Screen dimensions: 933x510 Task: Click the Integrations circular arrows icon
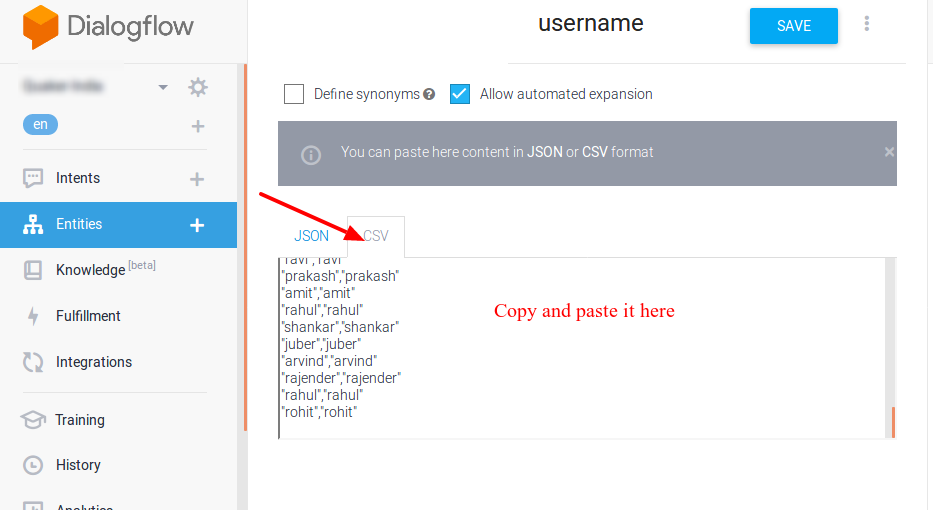33,362
